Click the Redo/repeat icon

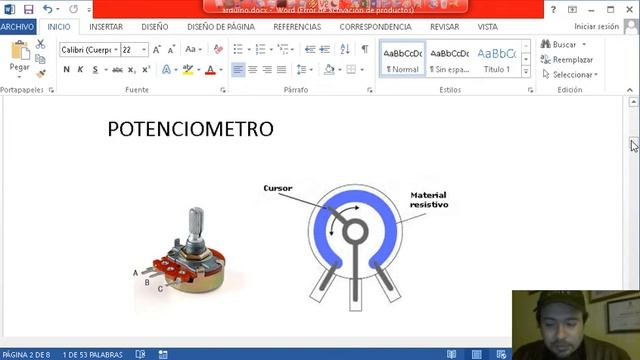coord(73,9)
